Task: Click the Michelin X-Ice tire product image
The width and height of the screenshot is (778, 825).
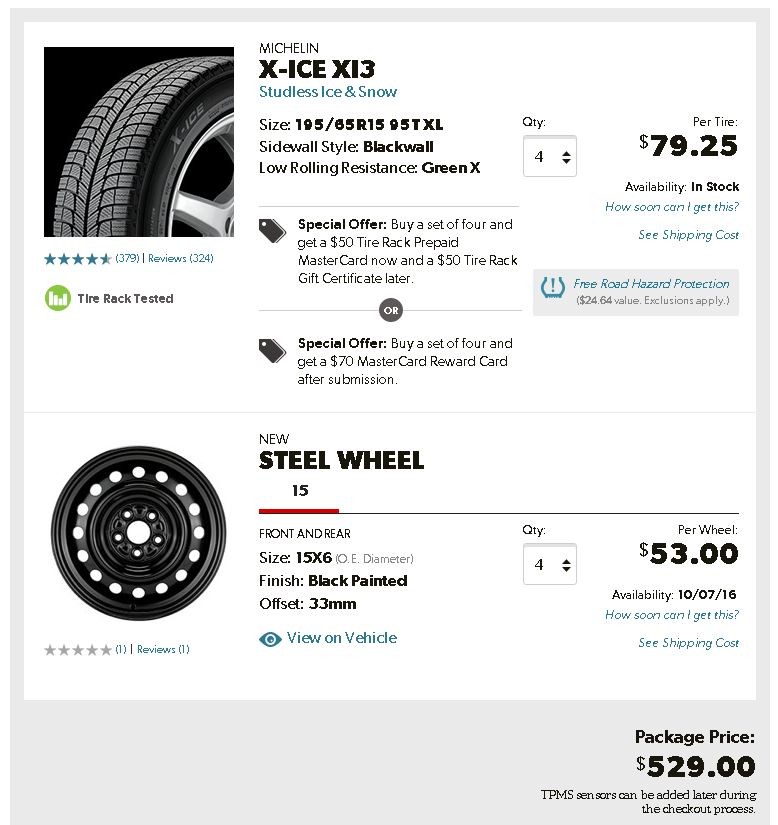Action: [138, 141]
